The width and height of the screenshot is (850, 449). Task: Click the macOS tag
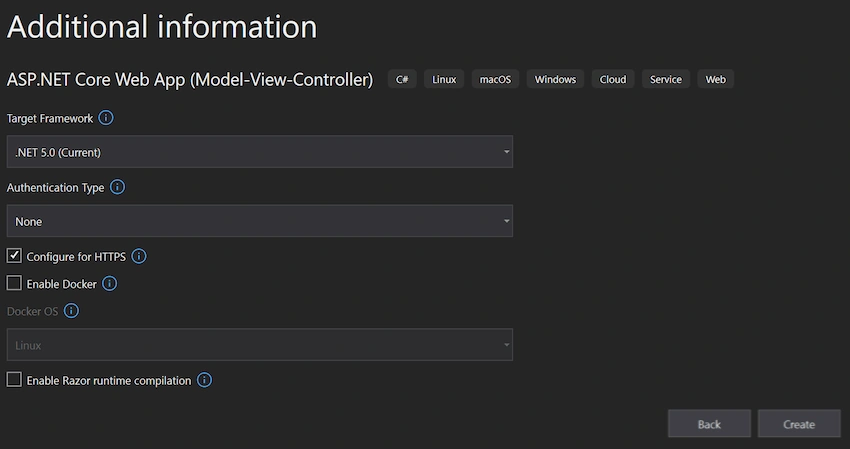495,79
